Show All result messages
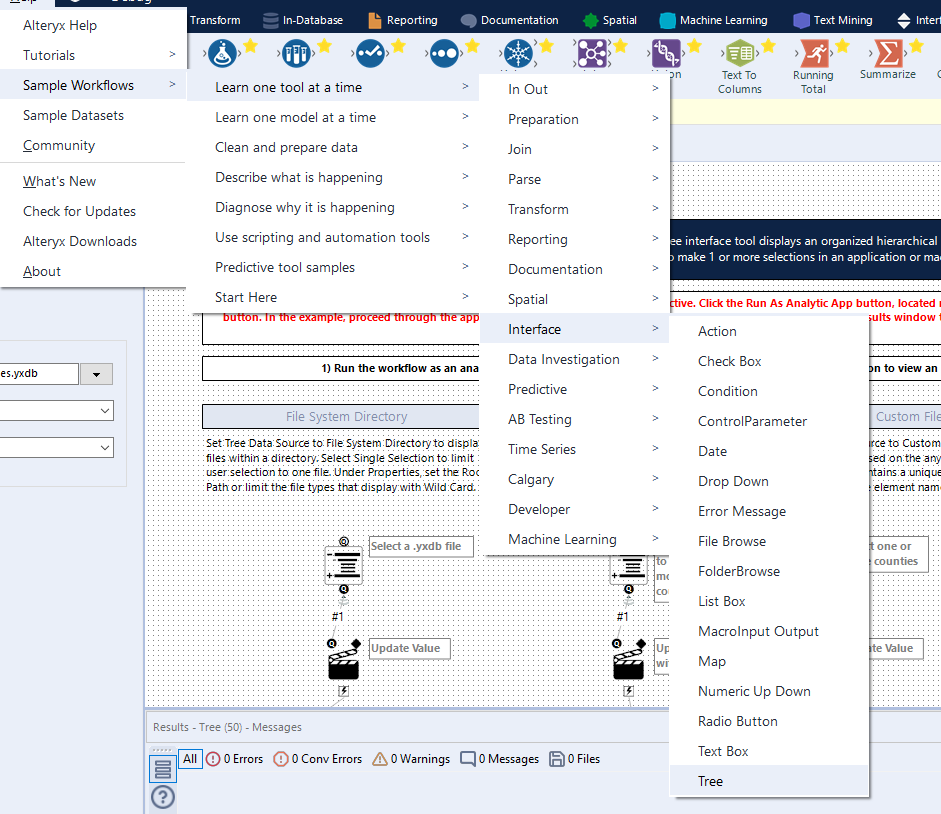This screenshot has width=941, height=814. coord(190,759)
